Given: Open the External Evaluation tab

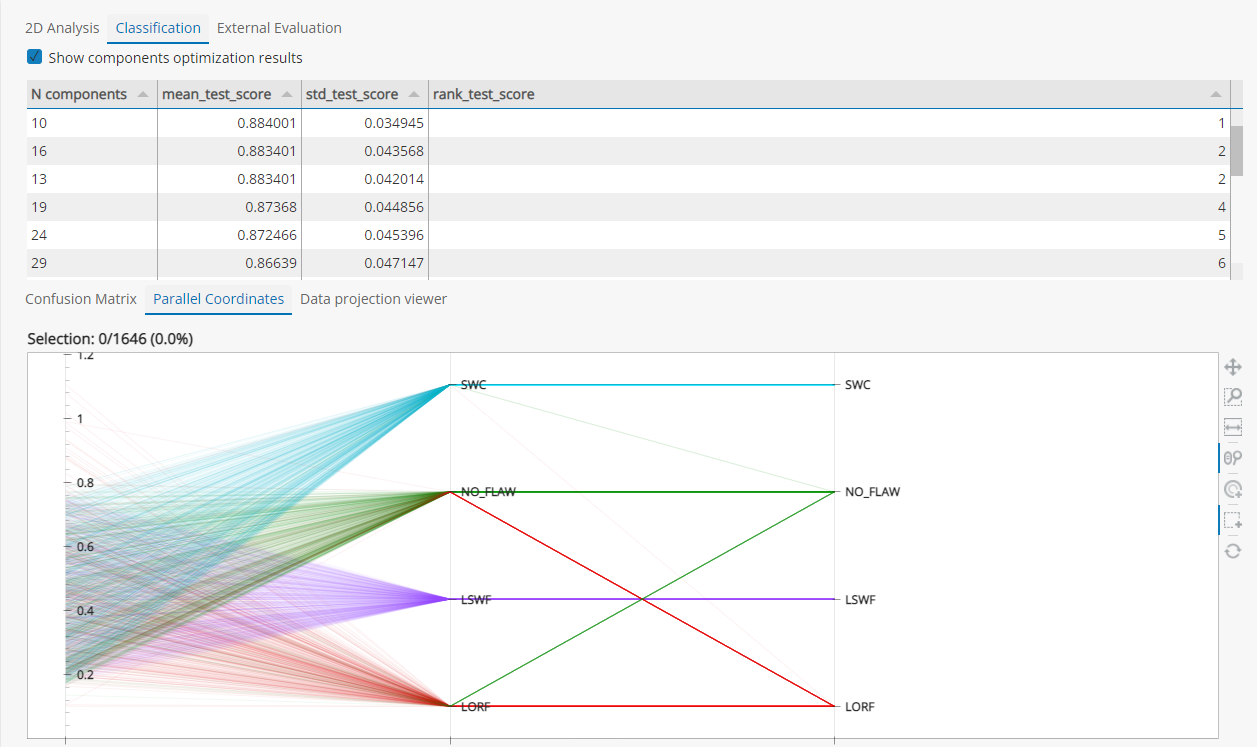Looking at the screenshot, I should (279, 28).
